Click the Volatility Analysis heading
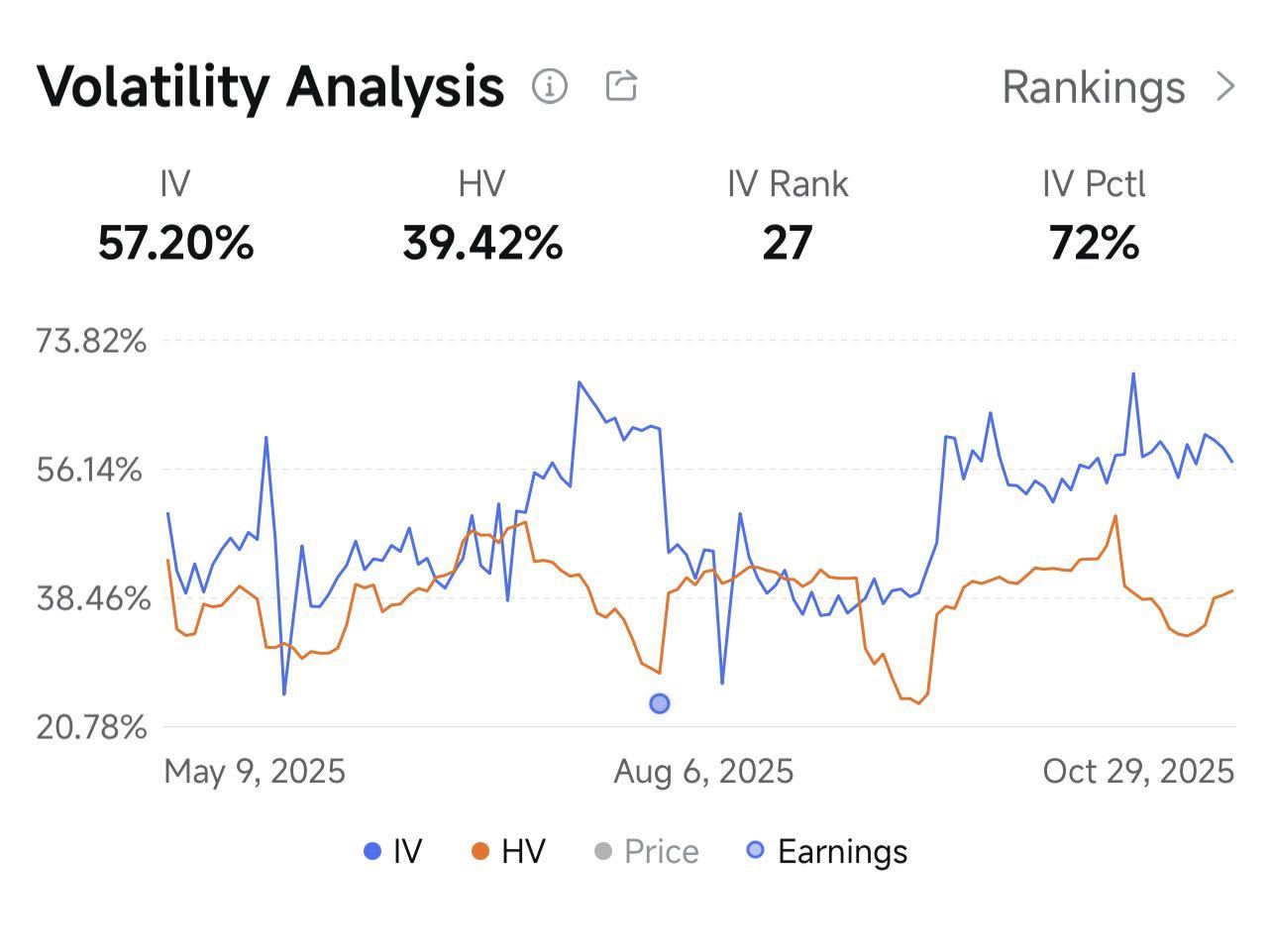 coord(270,87)
